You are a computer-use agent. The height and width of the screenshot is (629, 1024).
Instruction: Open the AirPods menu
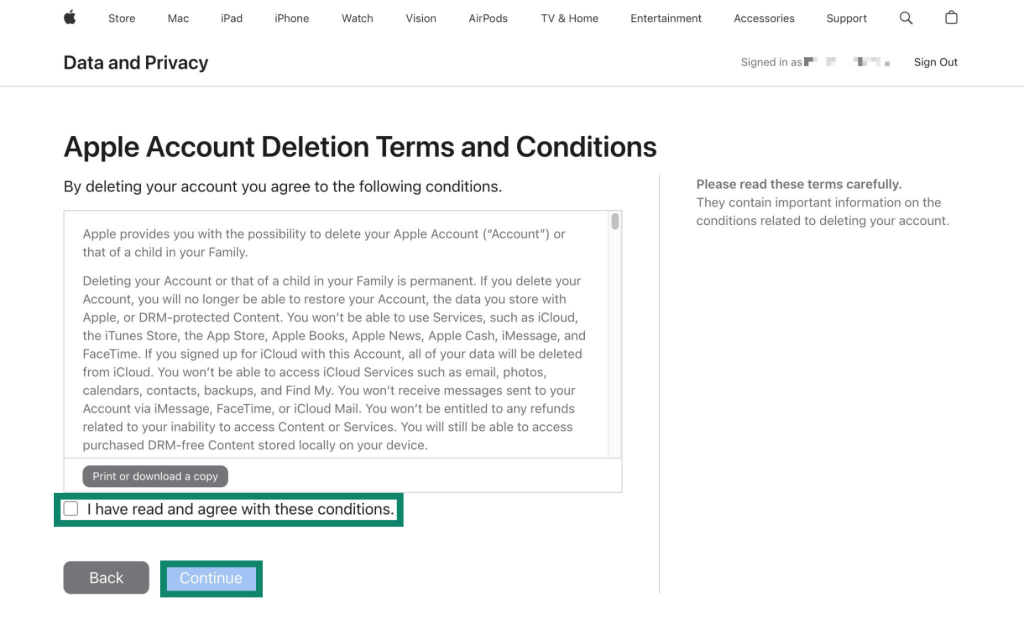click(488, 18)
